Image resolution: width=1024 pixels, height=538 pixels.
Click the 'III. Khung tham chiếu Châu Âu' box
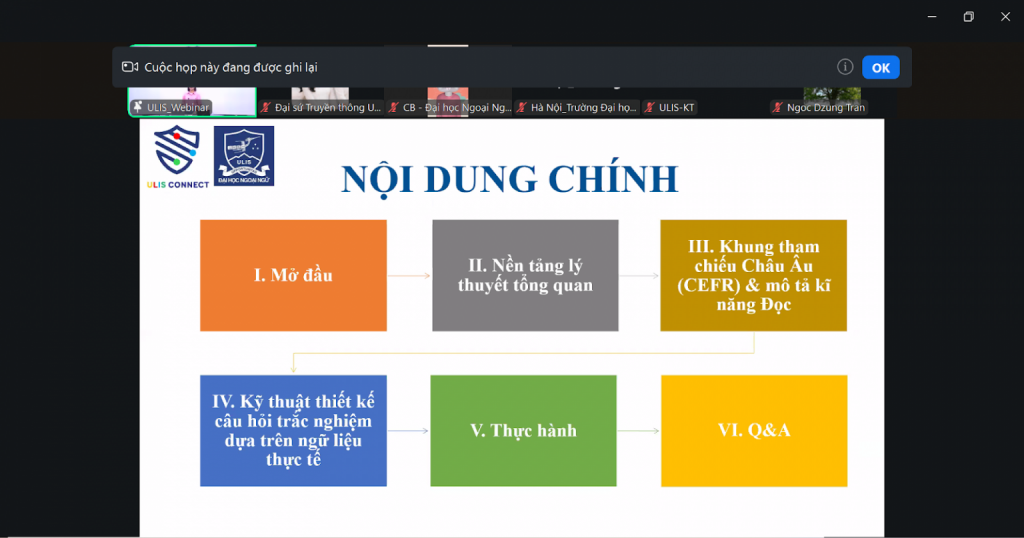(753, 275)
